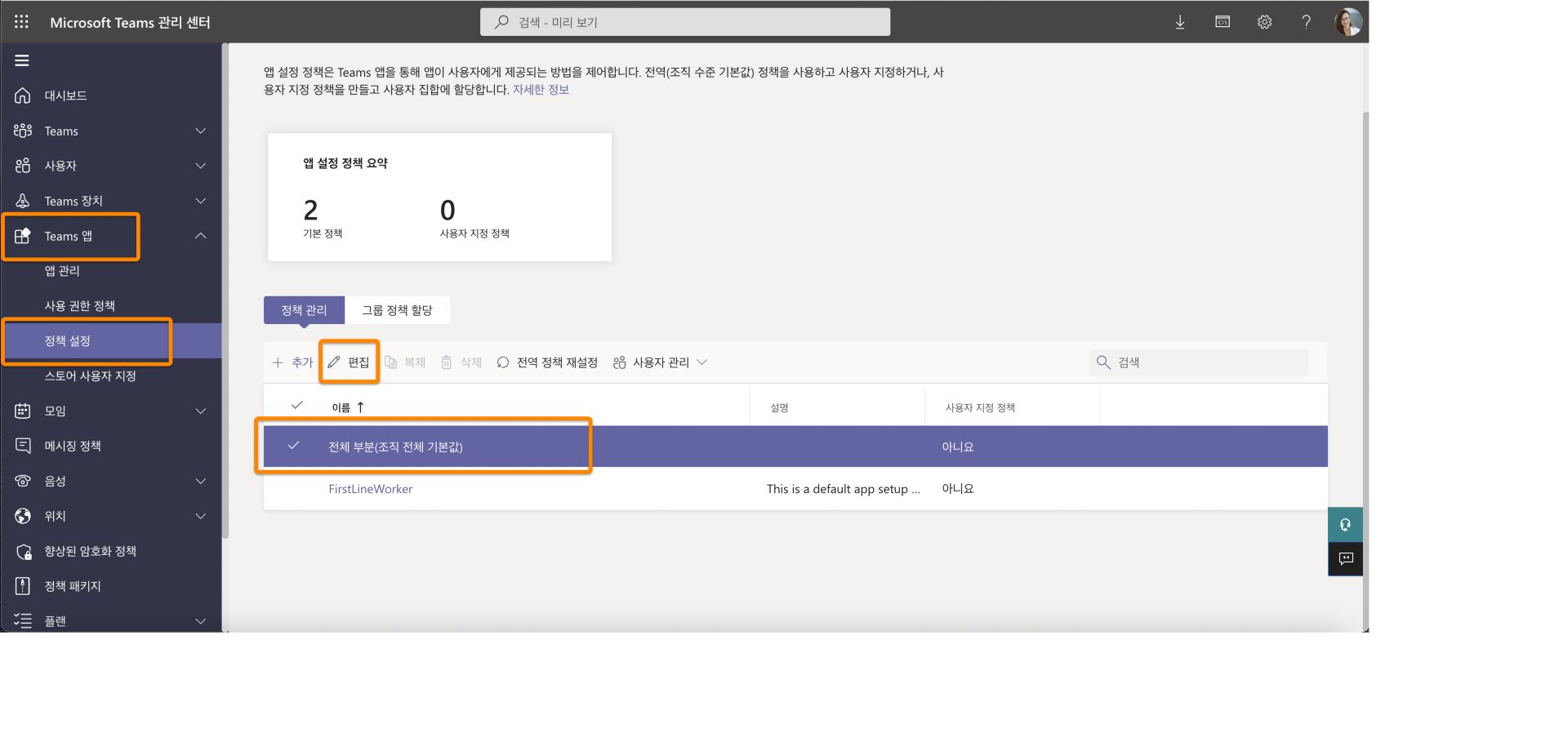
Task: Click the download icon in header
Action: click(x=1180, y=22)
